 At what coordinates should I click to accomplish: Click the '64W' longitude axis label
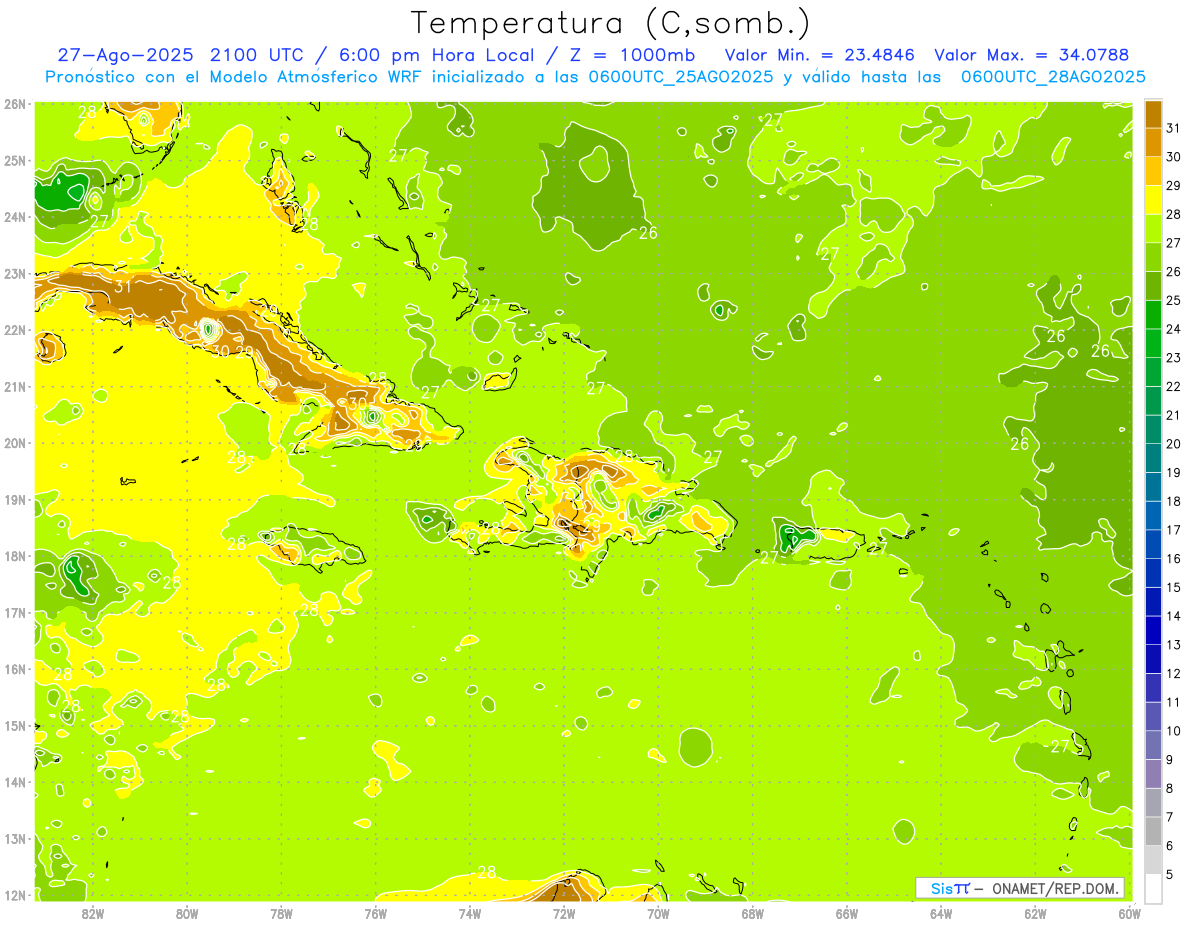941,913
